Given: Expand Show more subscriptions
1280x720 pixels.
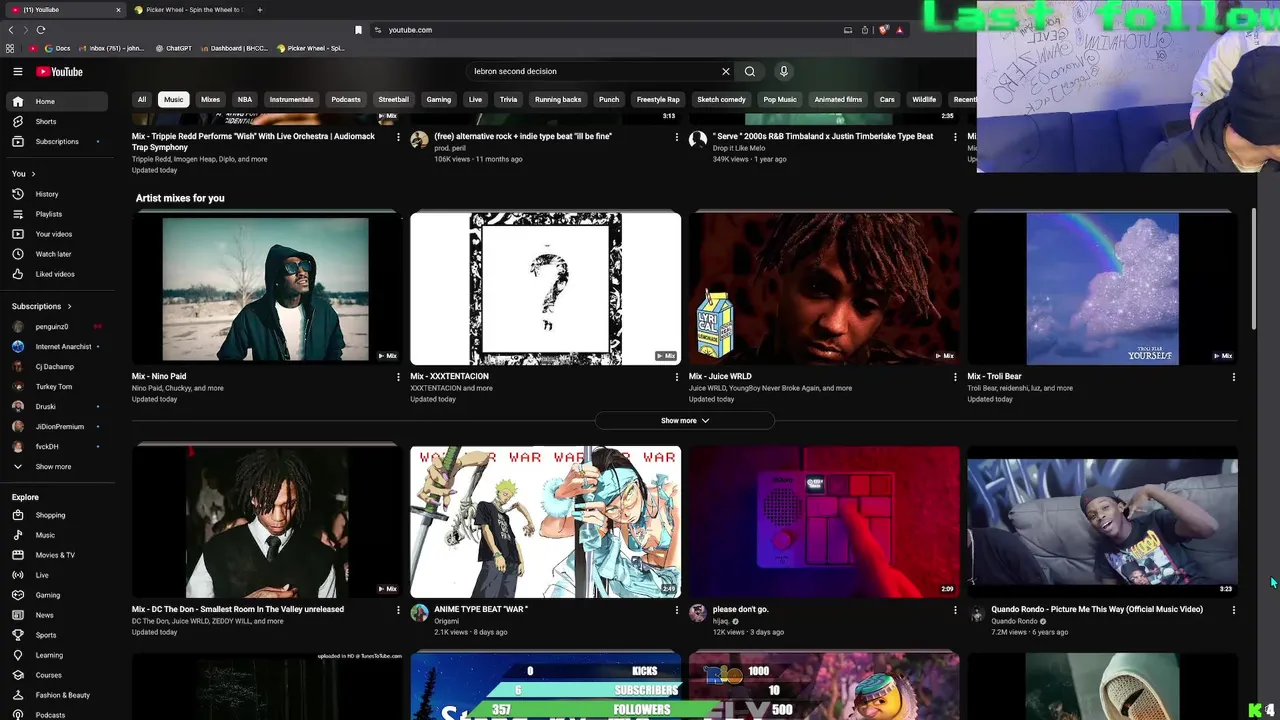Looking at the screenshot, I should click(x=58, y=467).
